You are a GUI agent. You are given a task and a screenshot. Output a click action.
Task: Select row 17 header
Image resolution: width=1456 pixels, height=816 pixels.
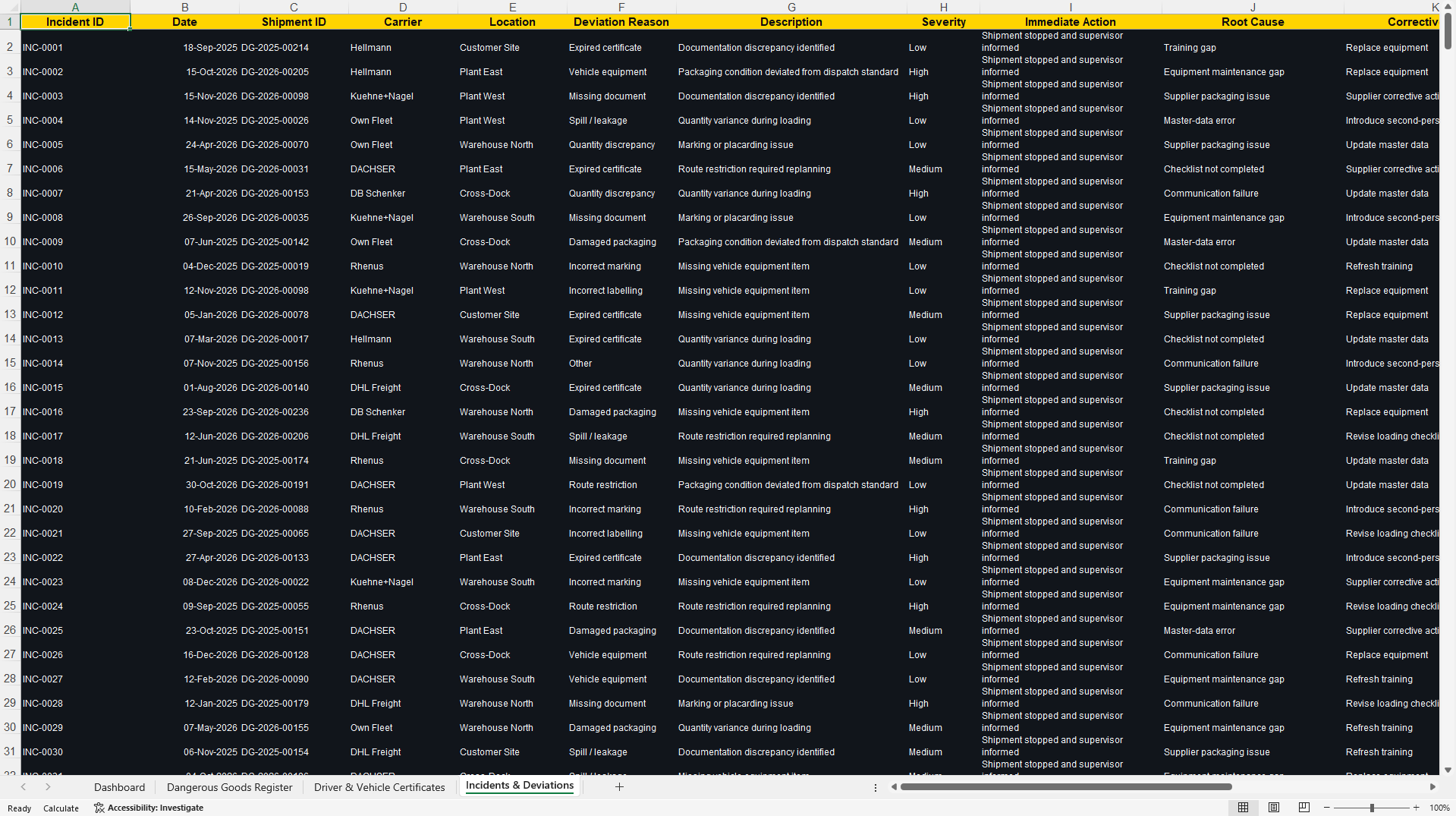(10, 411)
